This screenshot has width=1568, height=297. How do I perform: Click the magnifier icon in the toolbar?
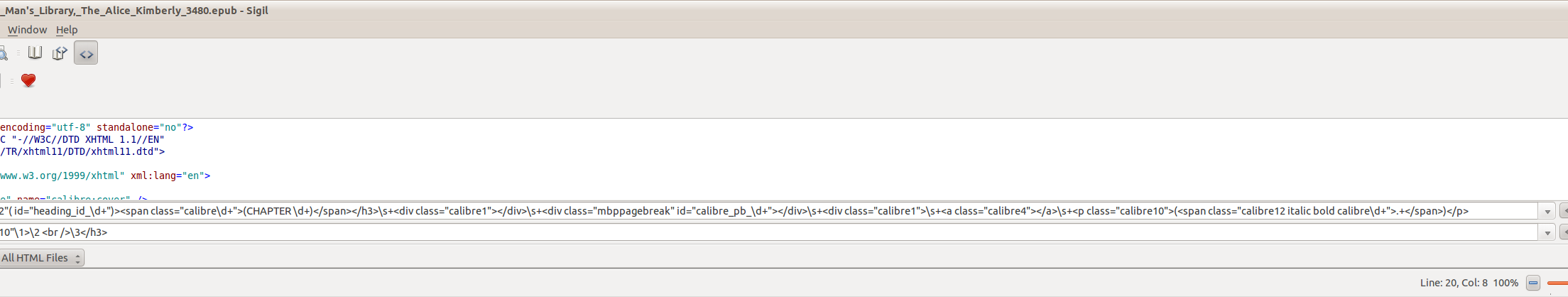pyautogui.click(x=3, y=53)
